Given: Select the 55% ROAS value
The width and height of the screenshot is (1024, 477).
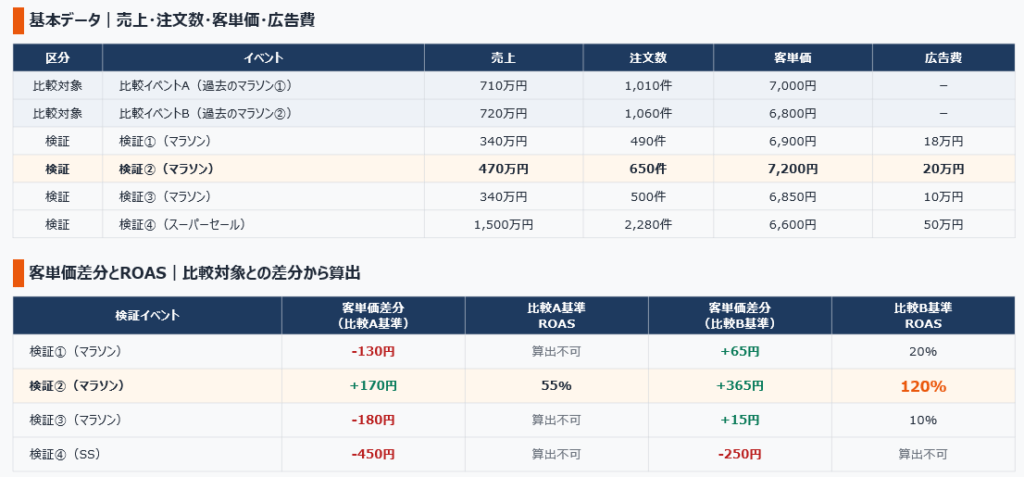Looking at the screenshot, I should 556,386.
